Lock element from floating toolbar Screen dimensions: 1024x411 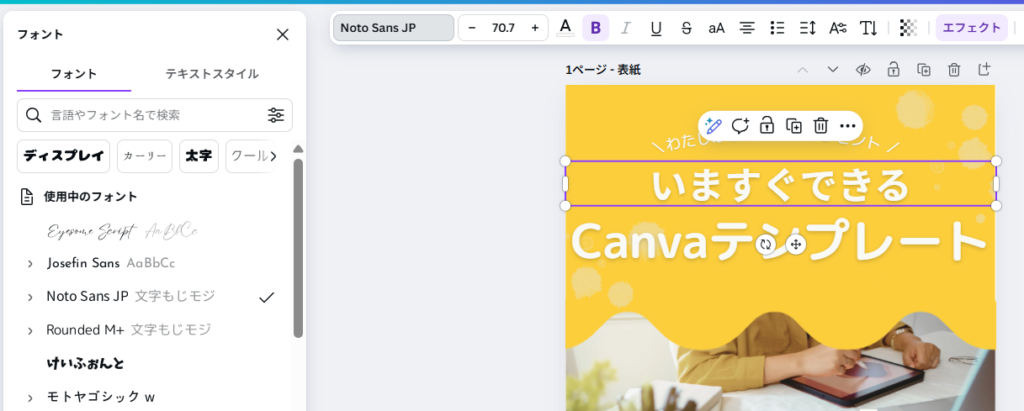[x=767, y=125]
